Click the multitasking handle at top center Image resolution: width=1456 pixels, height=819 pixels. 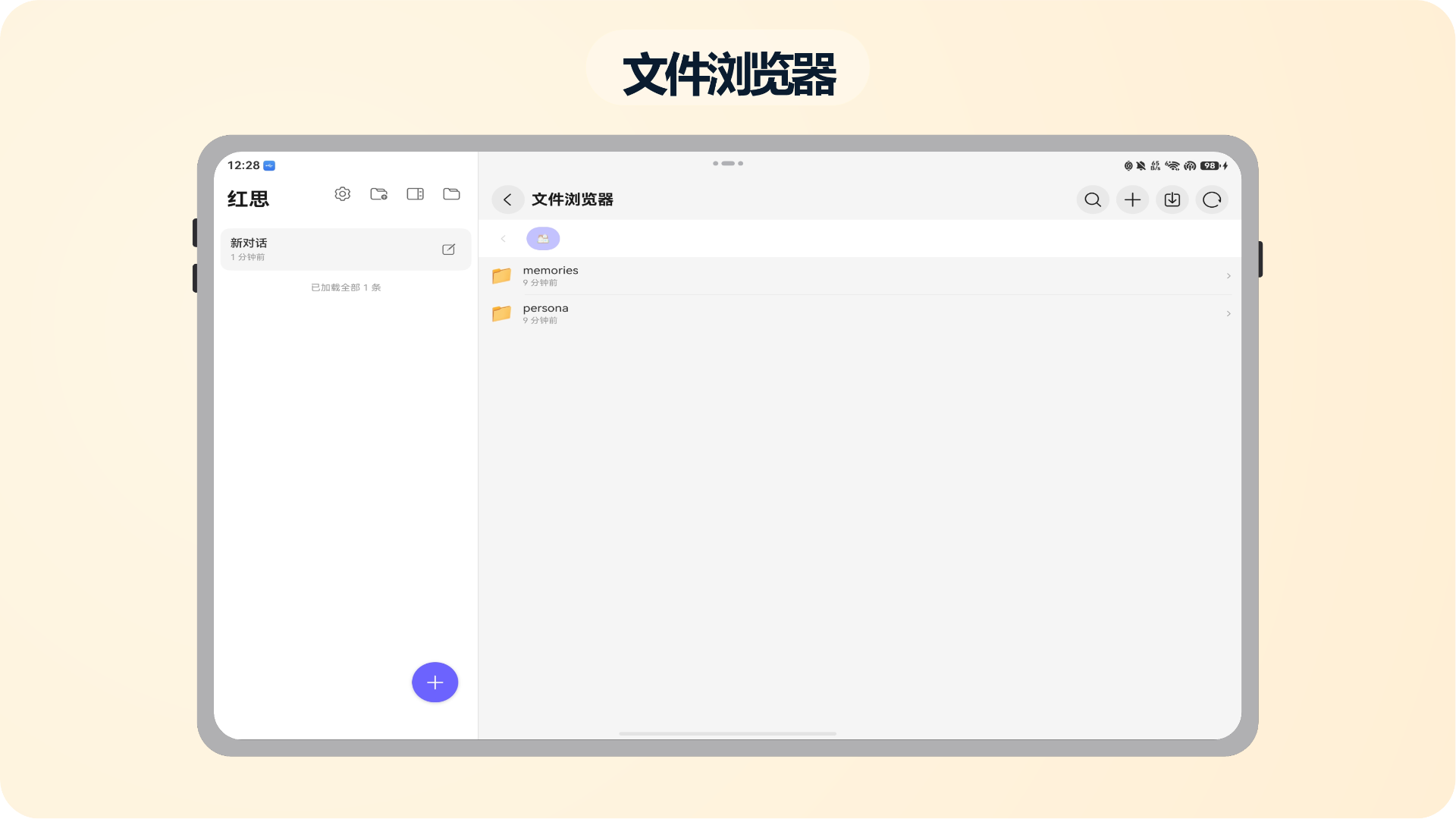point(728,163)
